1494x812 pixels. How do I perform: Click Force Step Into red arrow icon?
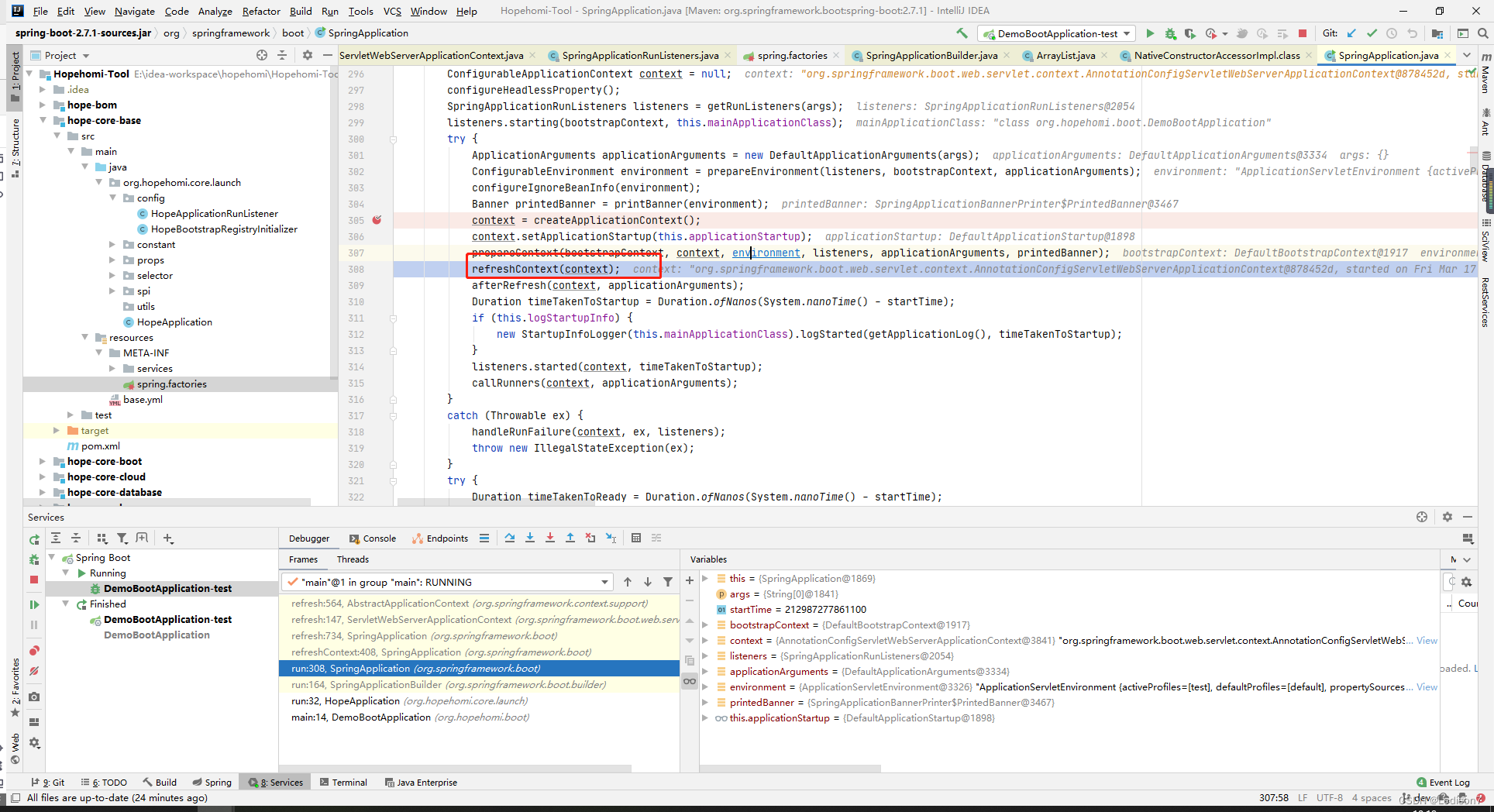point(550,538)
